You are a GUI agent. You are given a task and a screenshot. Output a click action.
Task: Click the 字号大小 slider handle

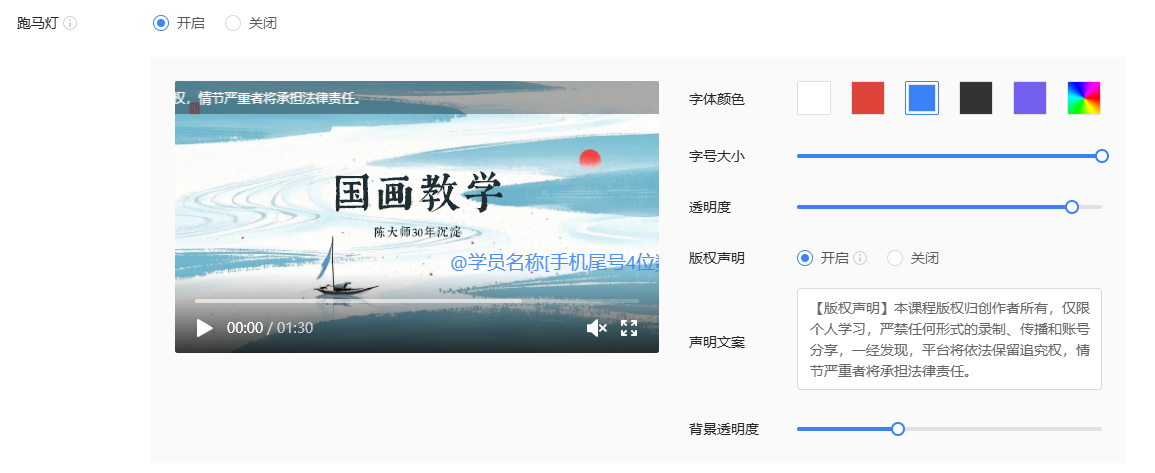pos(1102,155)
